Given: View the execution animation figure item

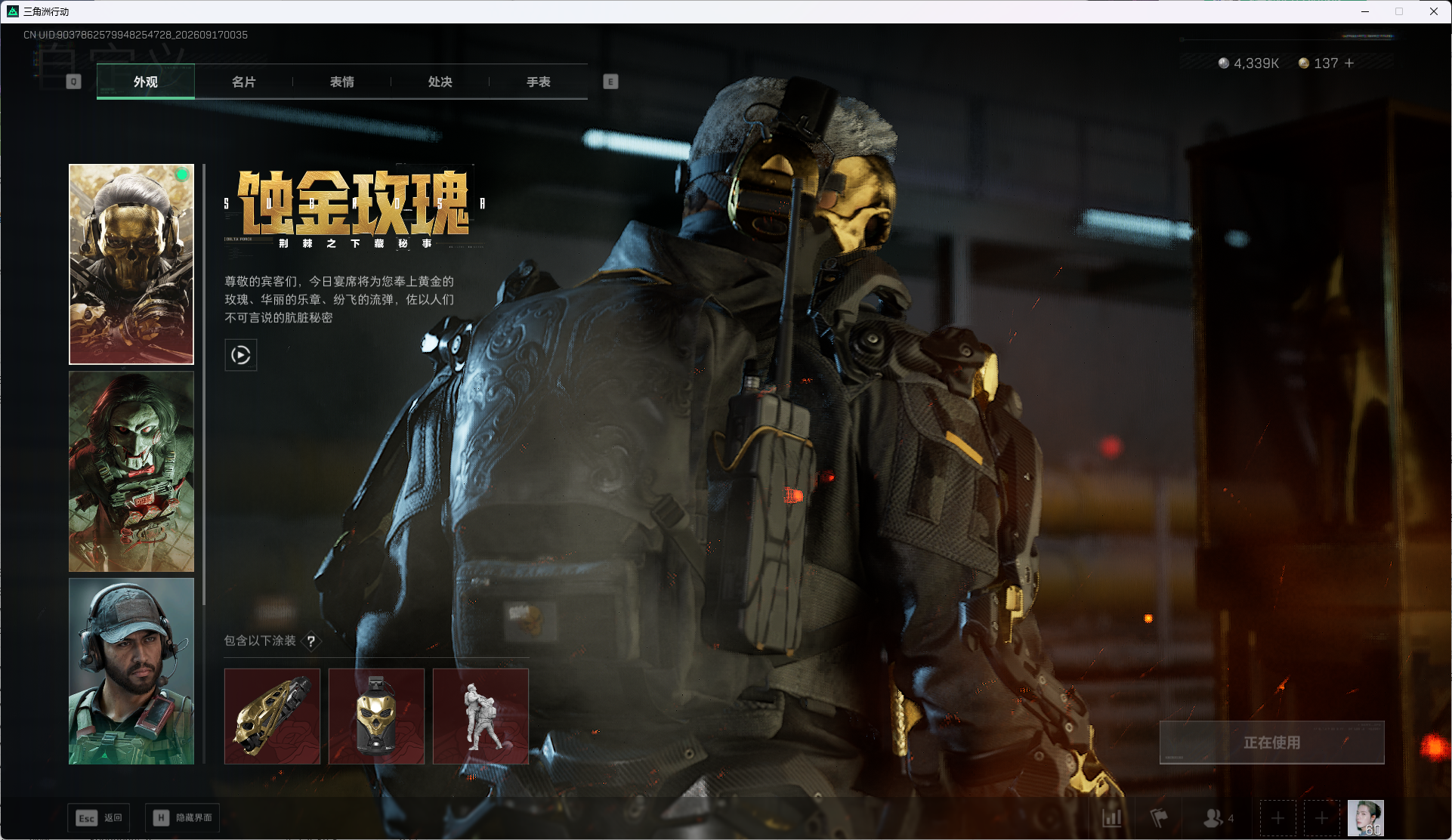Looking at the screenshot, I should pos(480,716).
